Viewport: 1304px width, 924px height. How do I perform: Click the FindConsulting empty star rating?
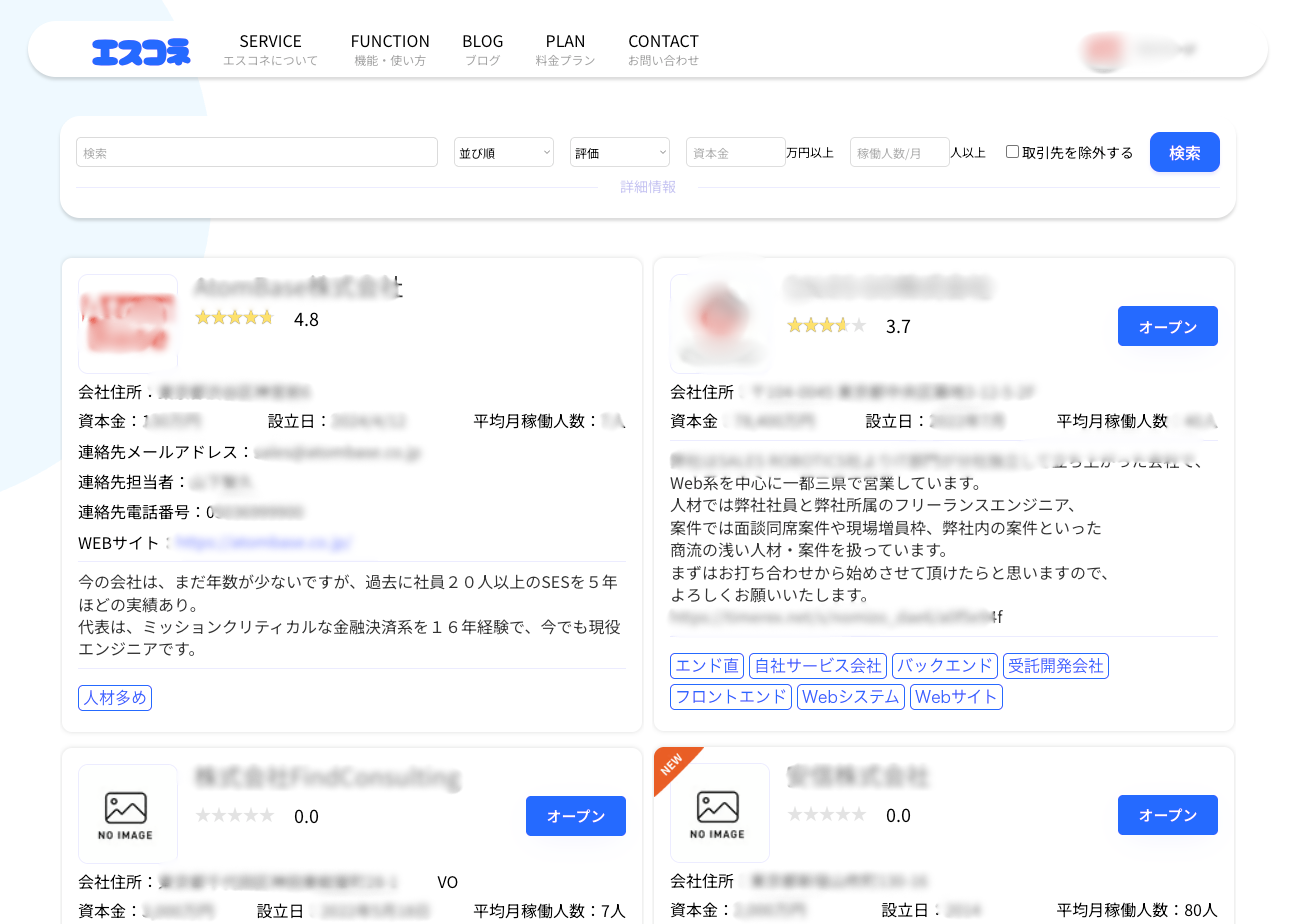pyautogui.click(x=234, y=815)
